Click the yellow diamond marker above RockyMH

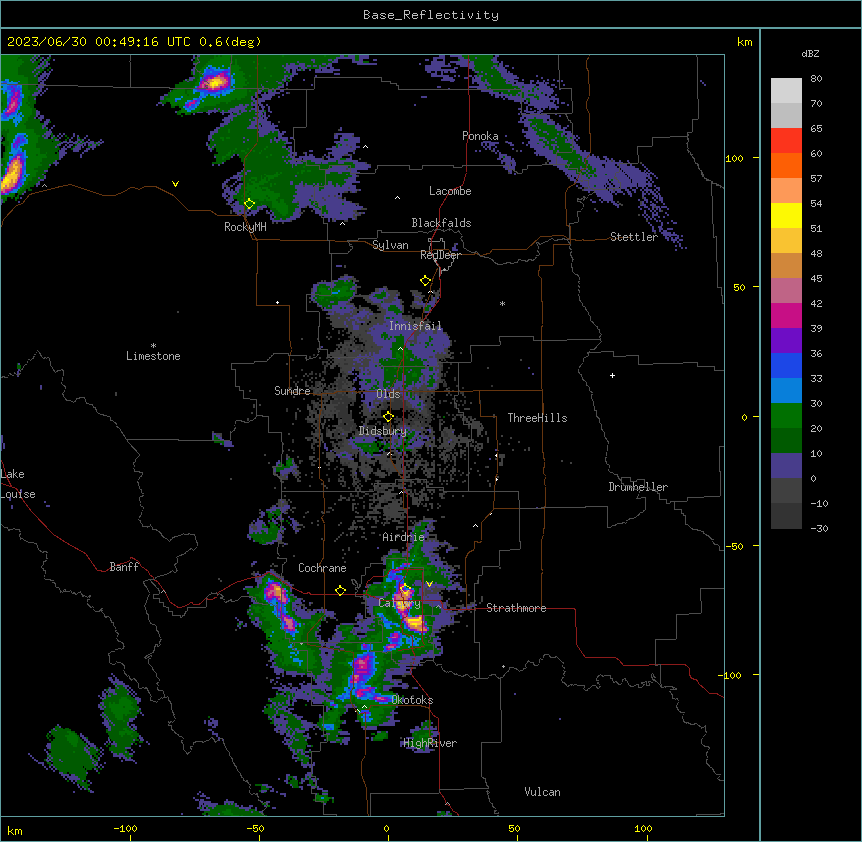click(x=249, y=204)
